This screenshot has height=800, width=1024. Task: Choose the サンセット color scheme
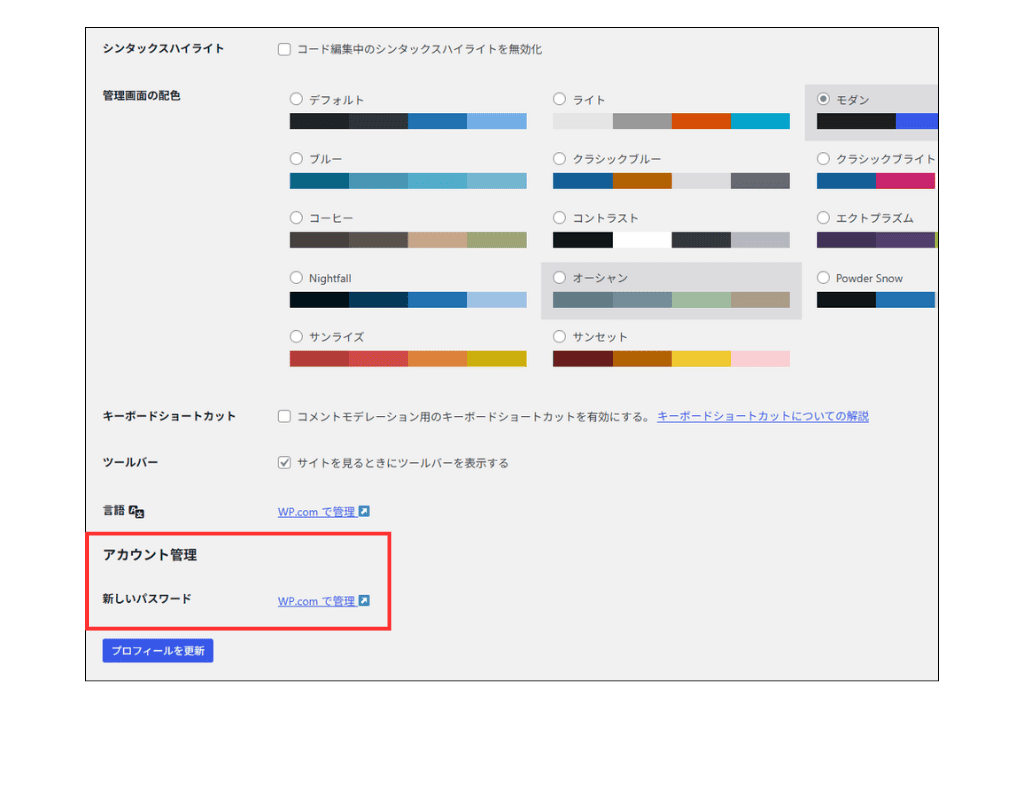click(x=559, y=336)
